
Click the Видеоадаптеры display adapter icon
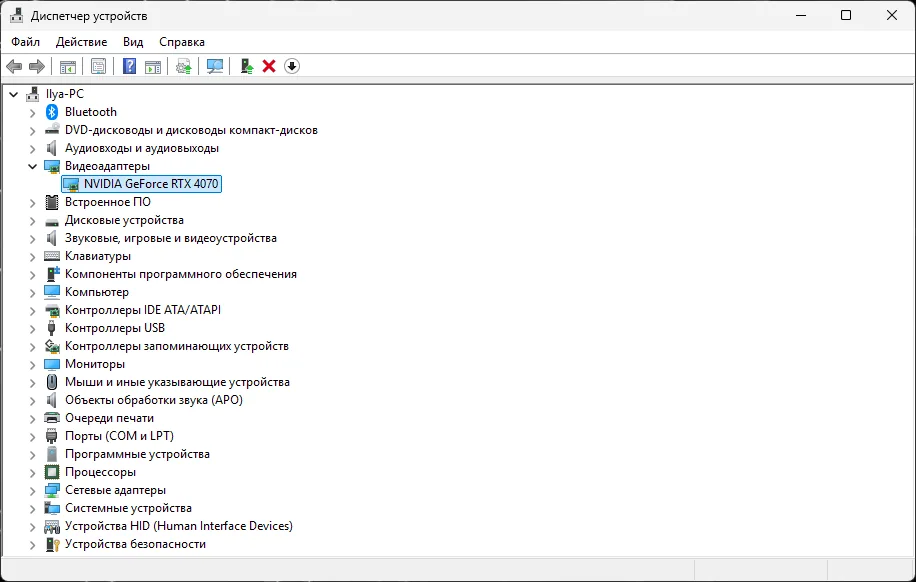click(x=52, y=166)
